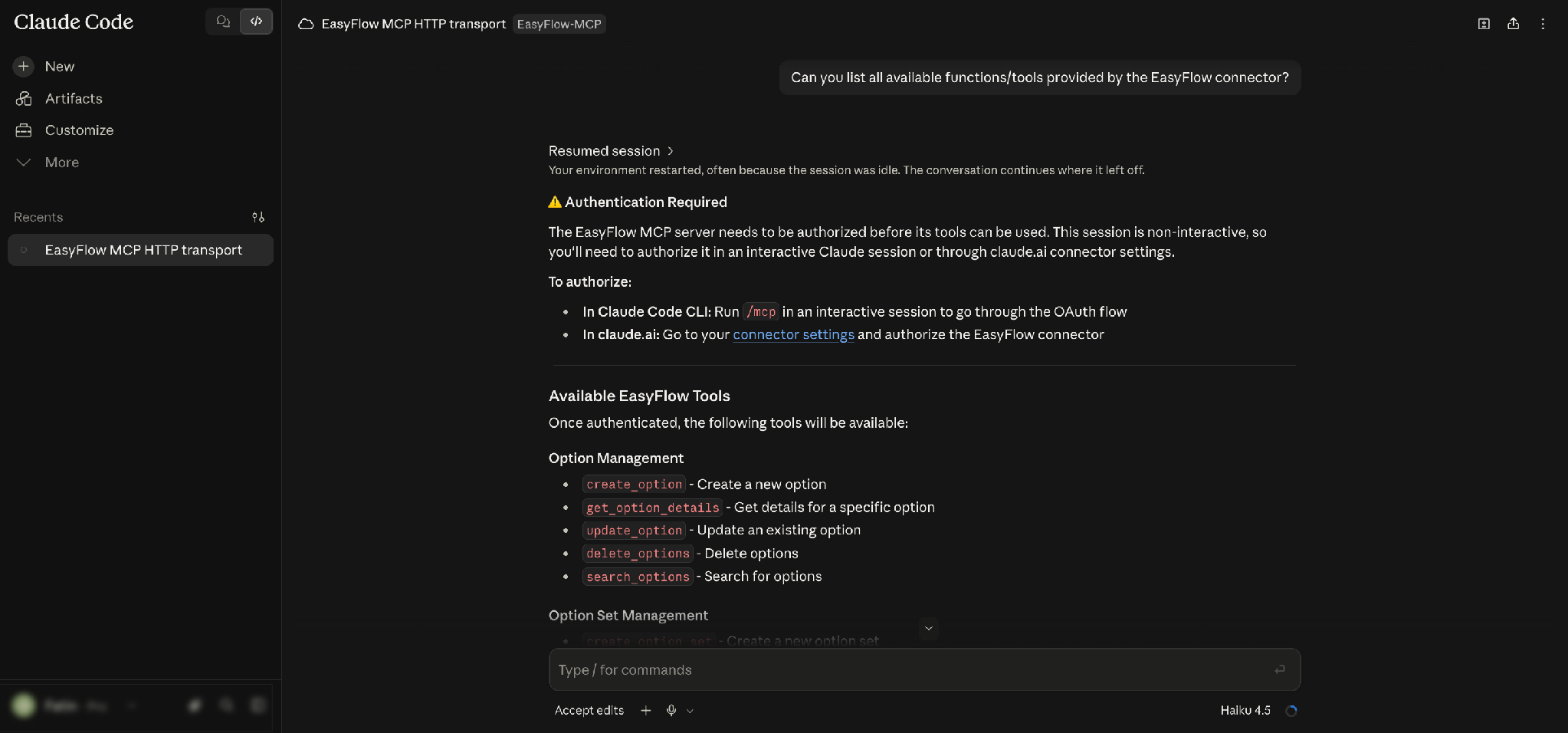Viewport: 1568px width, 733px height.
Task: Click the share session icon
Action: 1514,24
